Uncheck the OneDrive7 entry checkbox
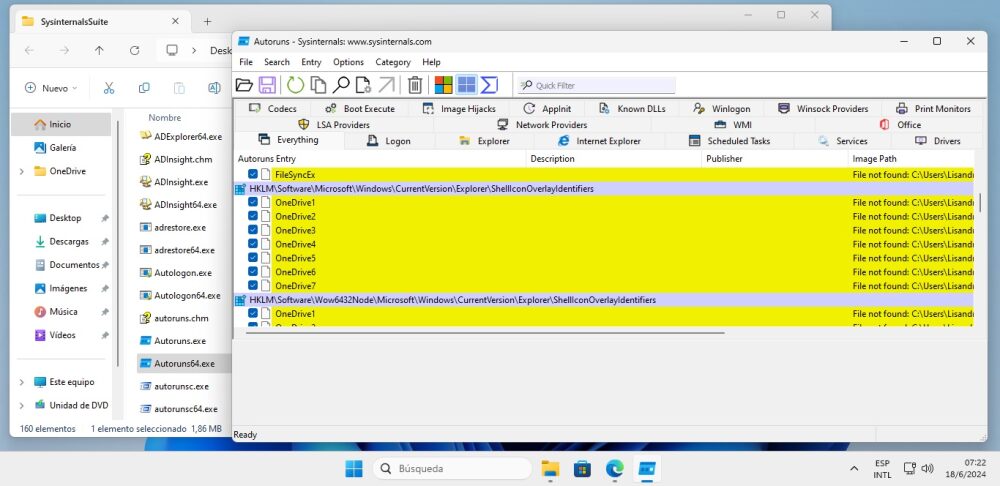 [253, 285]
